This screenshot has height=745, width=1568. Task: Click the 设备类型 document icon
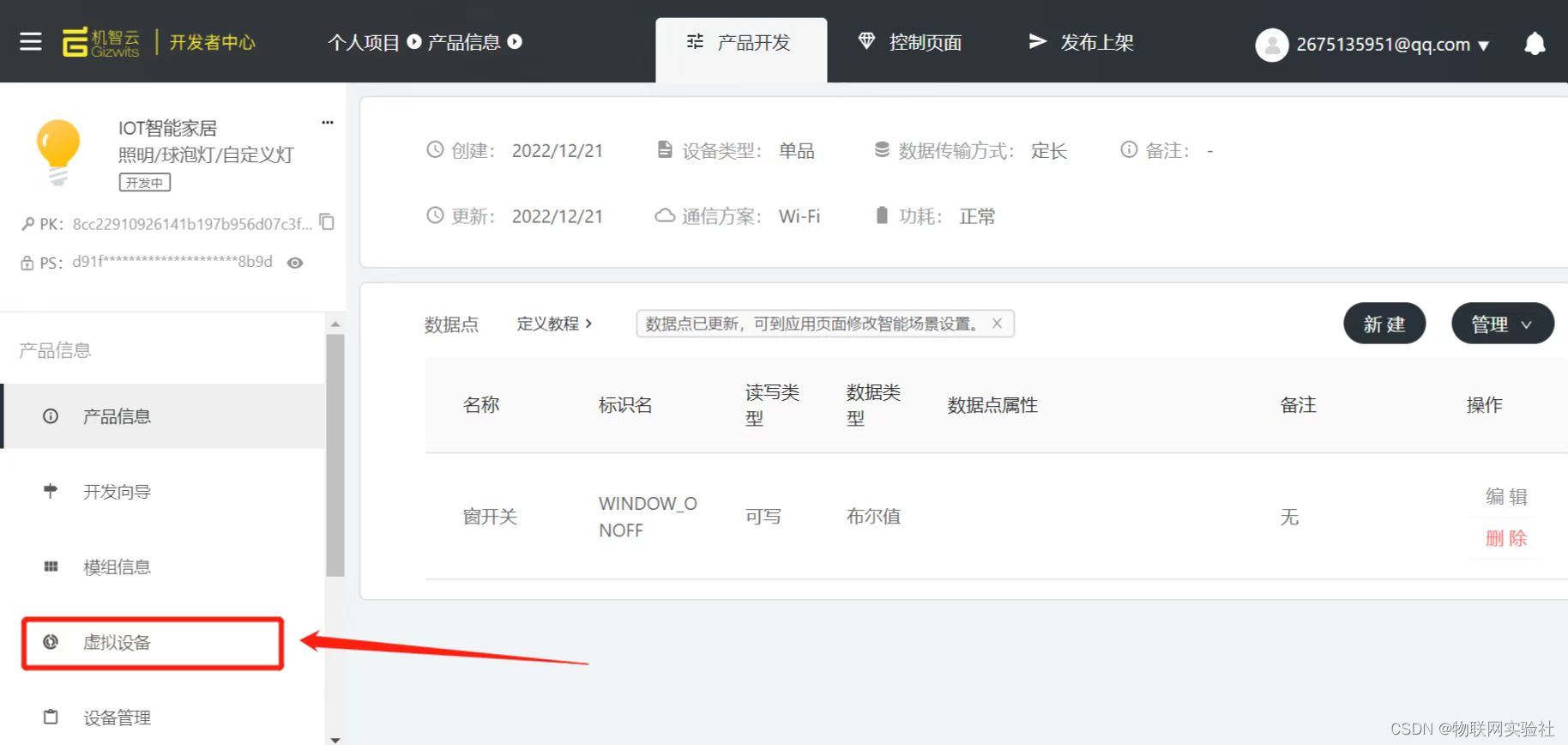coord(665,149)
